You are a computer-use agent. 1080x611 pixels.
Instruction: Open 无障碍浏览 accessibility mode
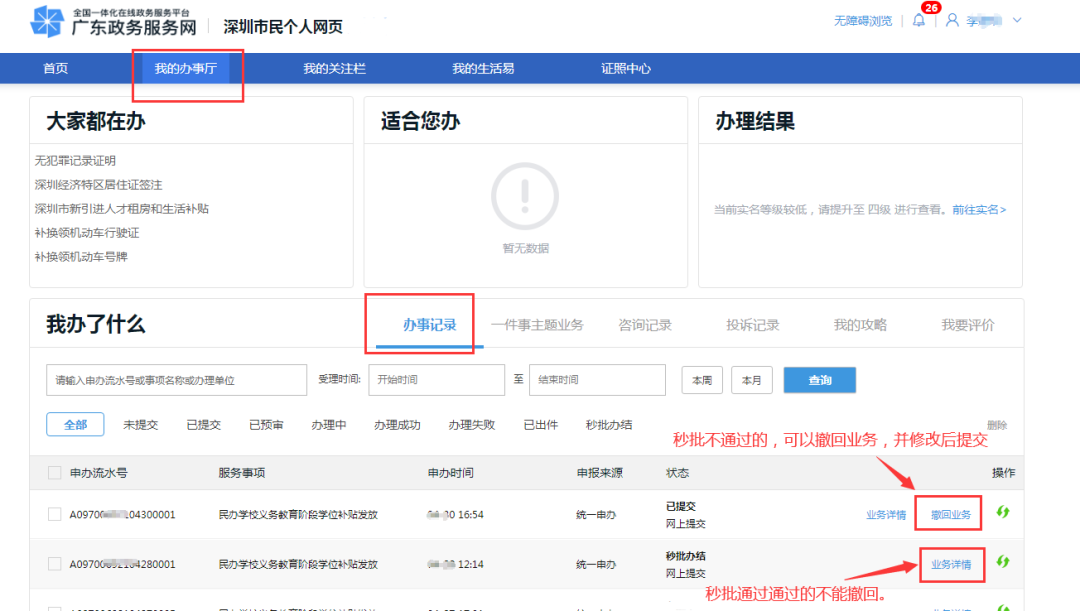pyautogui.click(x=865, y=20)
